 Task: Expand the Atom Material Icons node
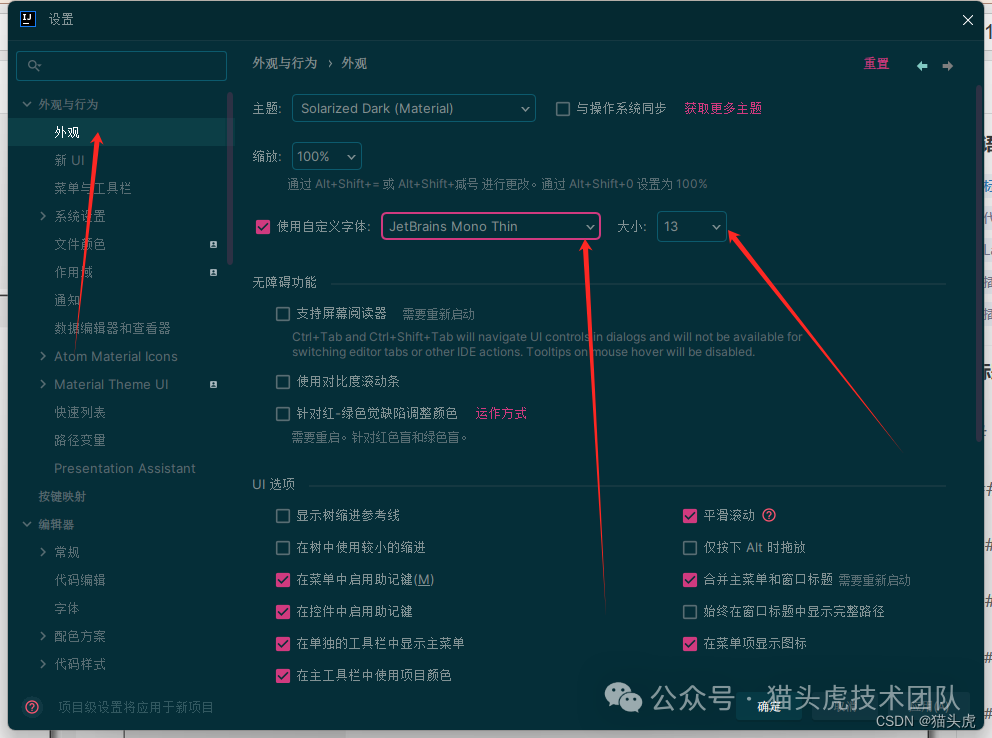(x=42, y=356)
